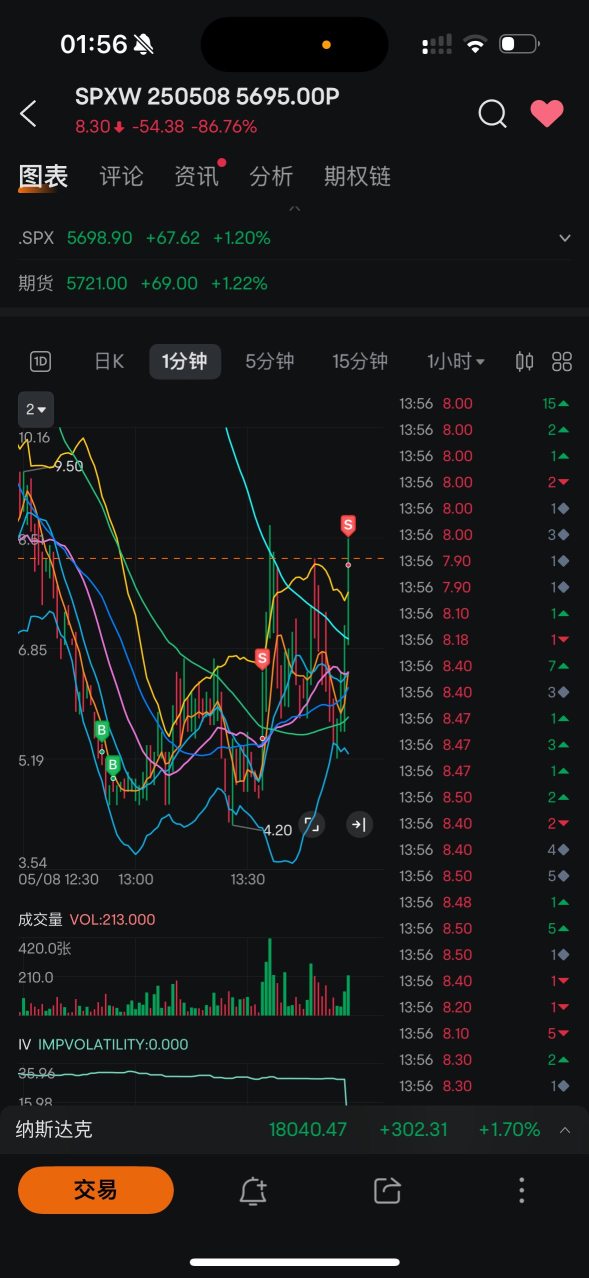This screenshot has width=589, height=1278.
Task: Tap the 4.20 low price label on chart
Action: tap(277, 830)
